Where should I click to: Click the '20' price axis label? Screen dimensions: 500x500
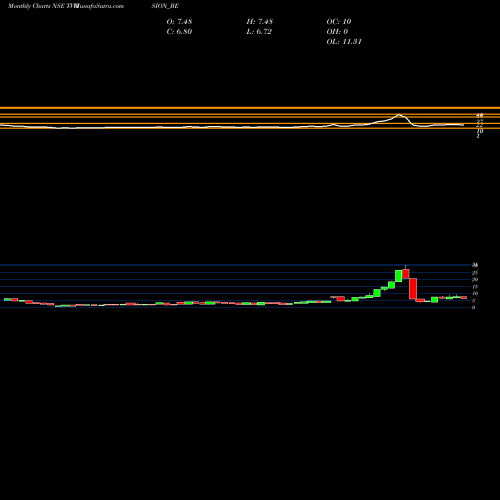pos(475,280)
